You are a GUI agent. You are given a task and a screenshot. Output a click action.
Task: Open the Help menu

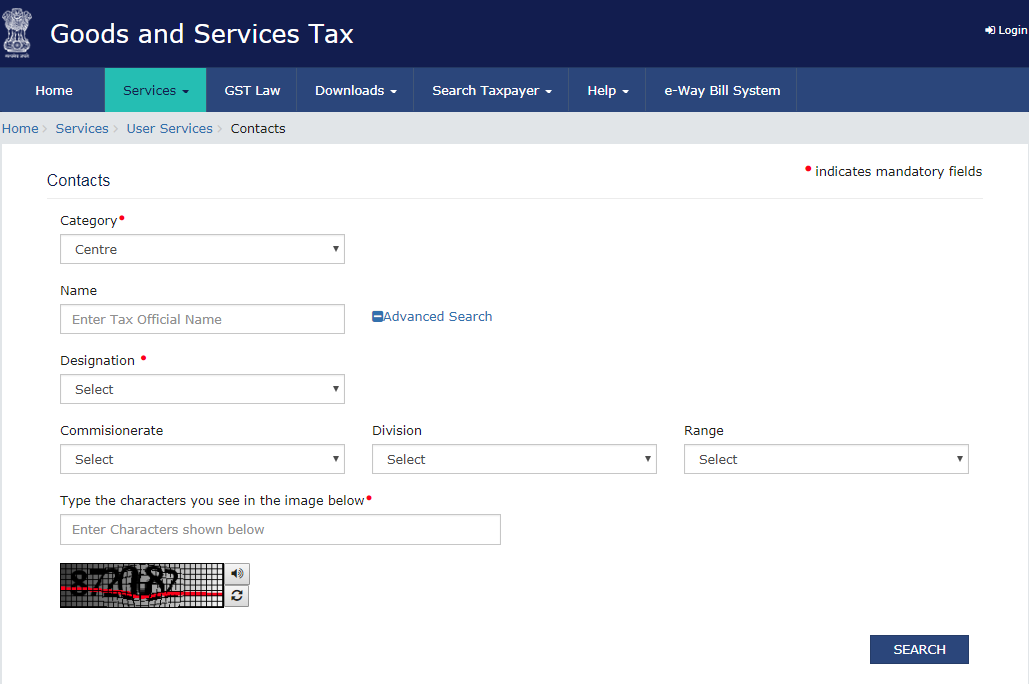pyautogui.click(x=608, y=90)
